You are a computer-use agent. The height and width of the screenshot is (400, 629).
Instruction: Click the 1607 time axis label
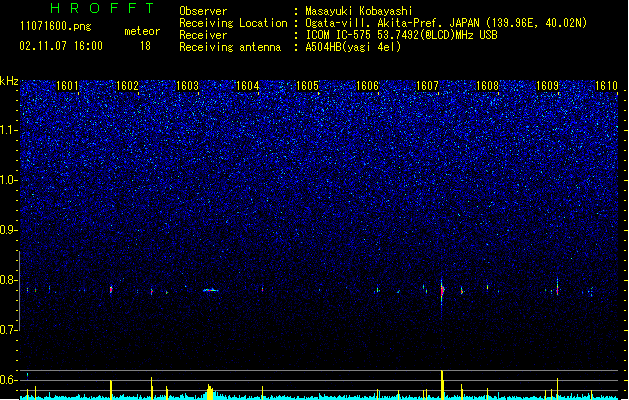(428, 86)
